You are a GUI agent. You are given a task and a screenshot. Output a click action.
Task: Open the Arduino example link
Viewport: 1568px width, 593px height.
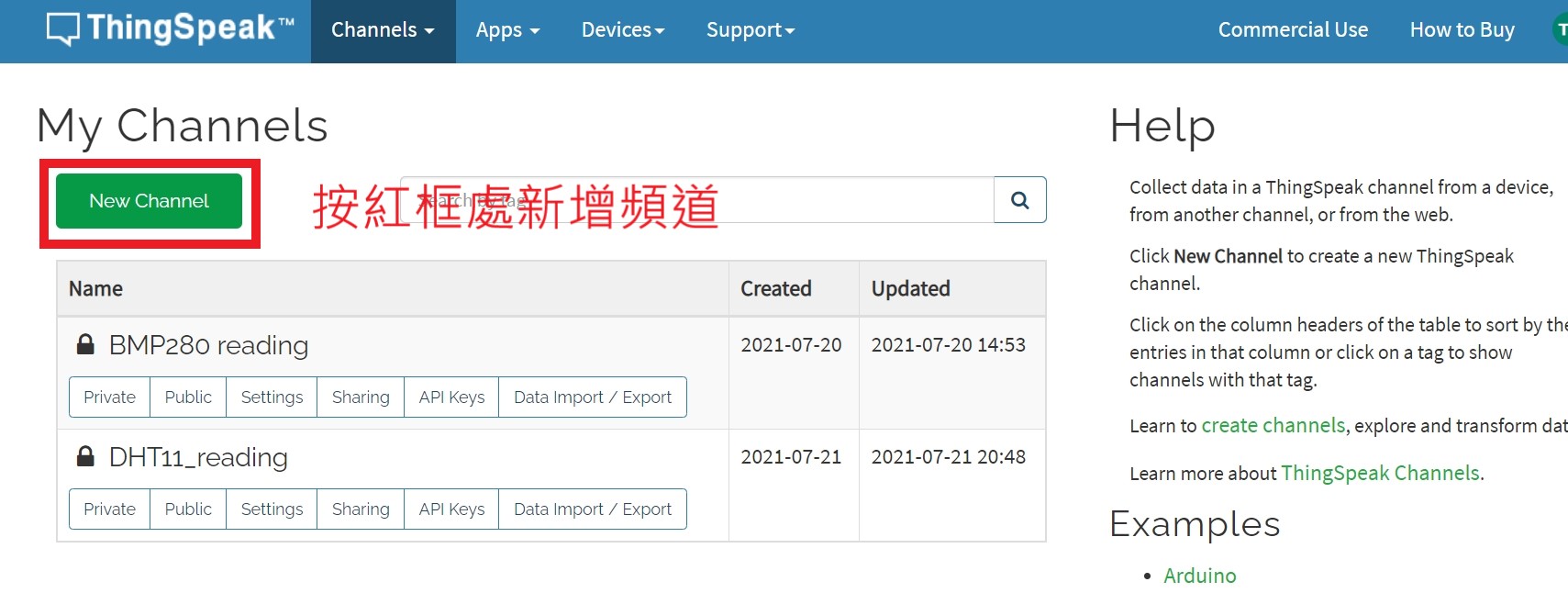pyautogui.click(x=1200, y=576)
